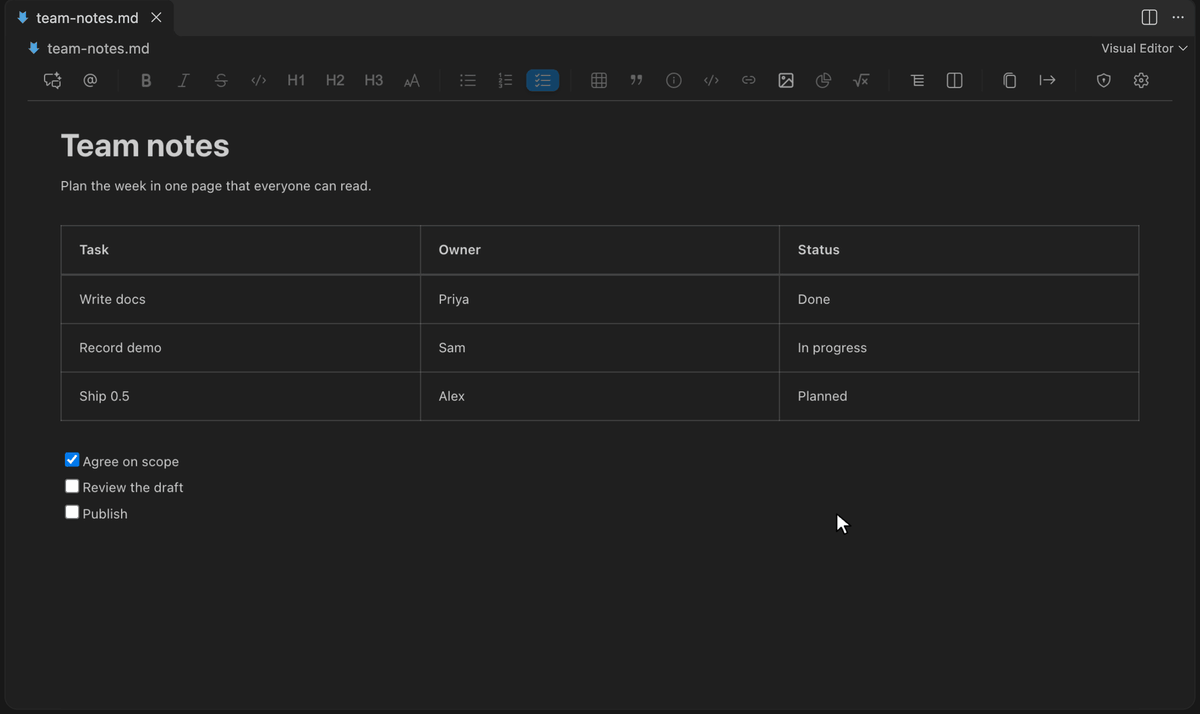Click the Publish text
The image size is (1200, 714).
click(x=105, y=514)
